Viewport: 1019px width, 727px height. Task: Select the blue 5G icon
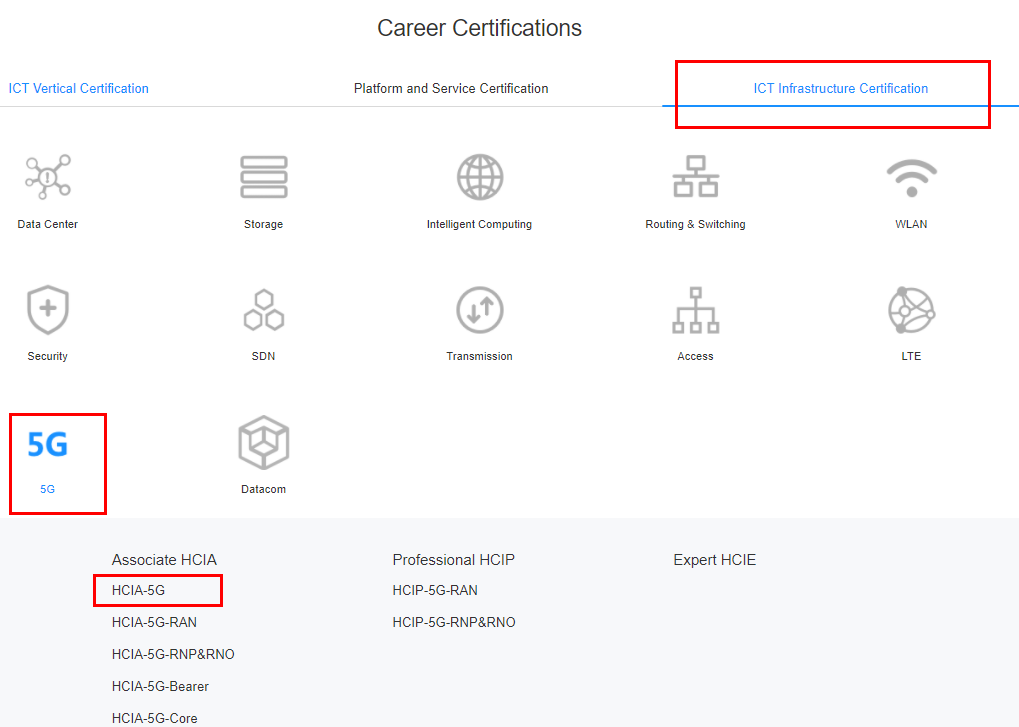(x=47, y=444)
